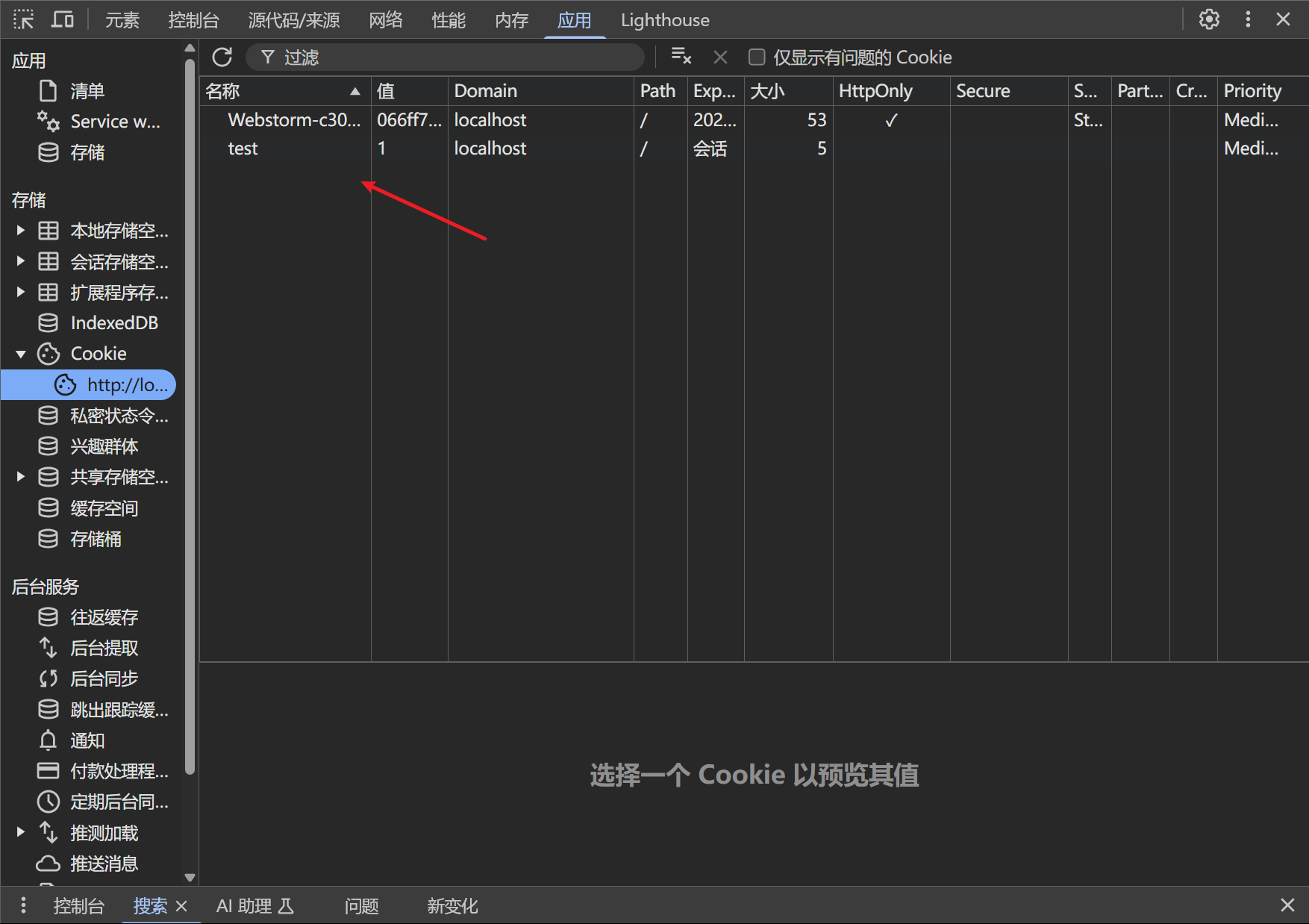The height and width of the screenshot is (924, 1309).
Task: Toggle device toolbar emulation icon
Action: coord(63,19)
